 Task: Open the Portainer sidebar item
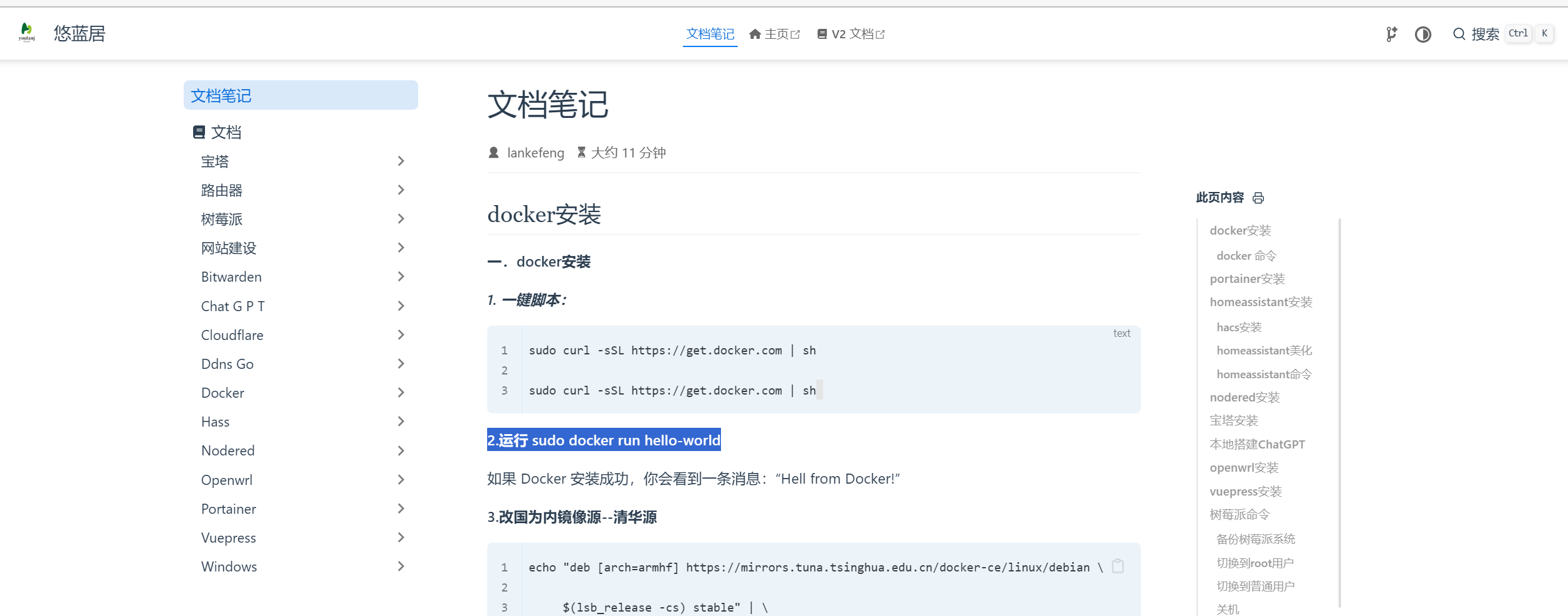[302, 509]
